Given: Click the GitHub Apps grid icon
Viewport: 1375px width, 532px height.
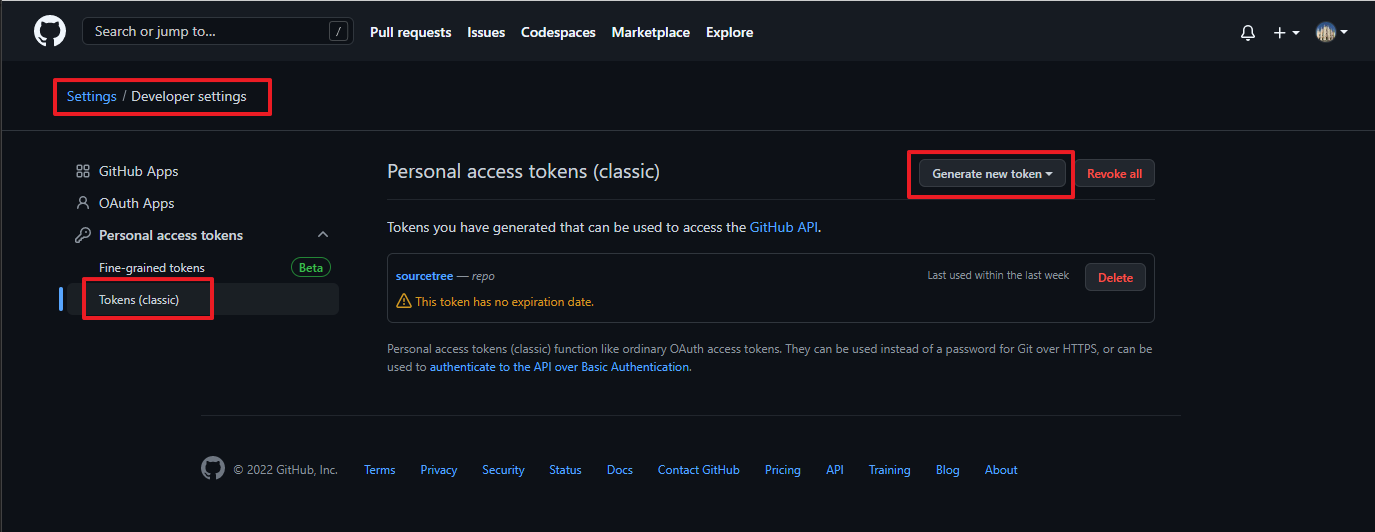Looking at the screenshot, I should [83, 171].
